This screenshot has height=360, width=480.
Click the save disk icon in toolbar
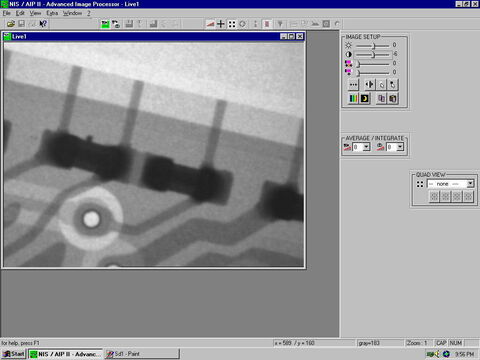[x=21, y=24]
